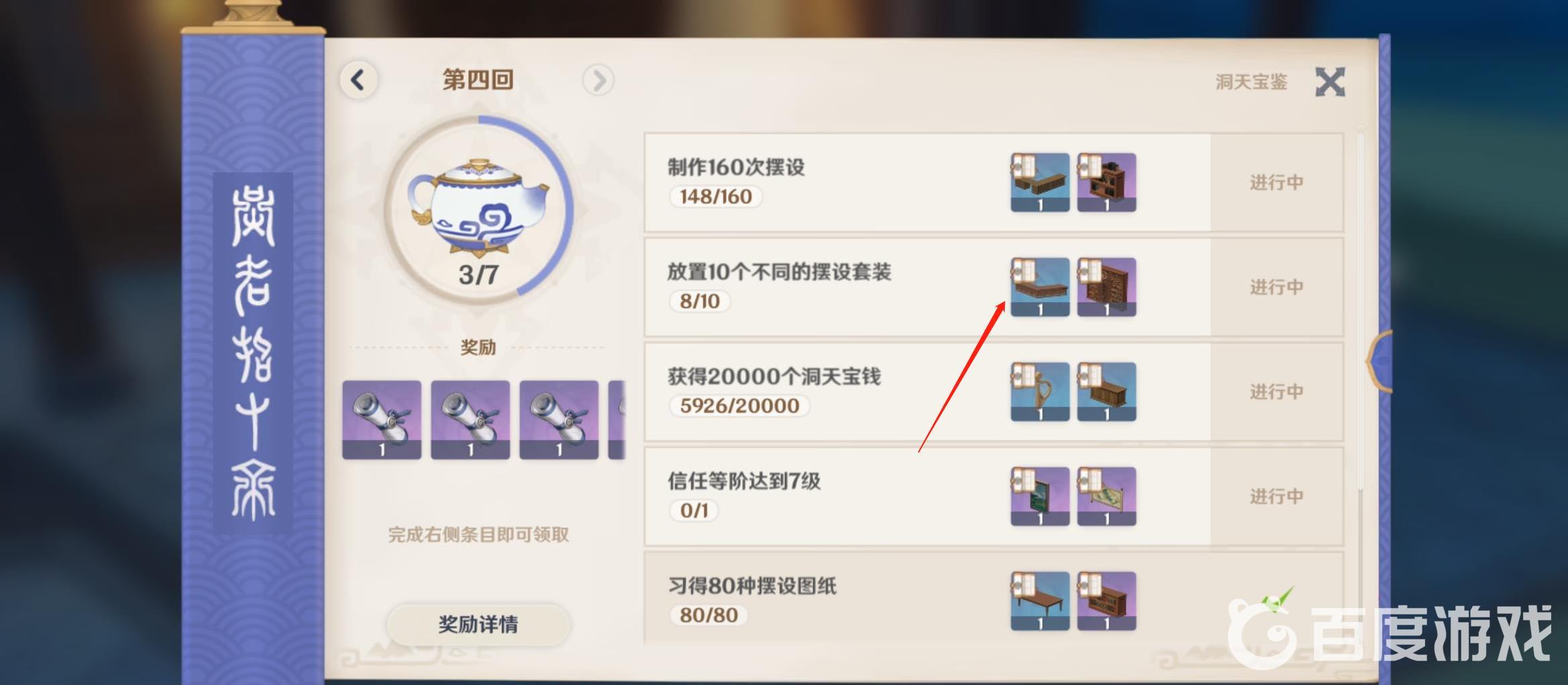Close the adeptal mirror panel

1330,82
